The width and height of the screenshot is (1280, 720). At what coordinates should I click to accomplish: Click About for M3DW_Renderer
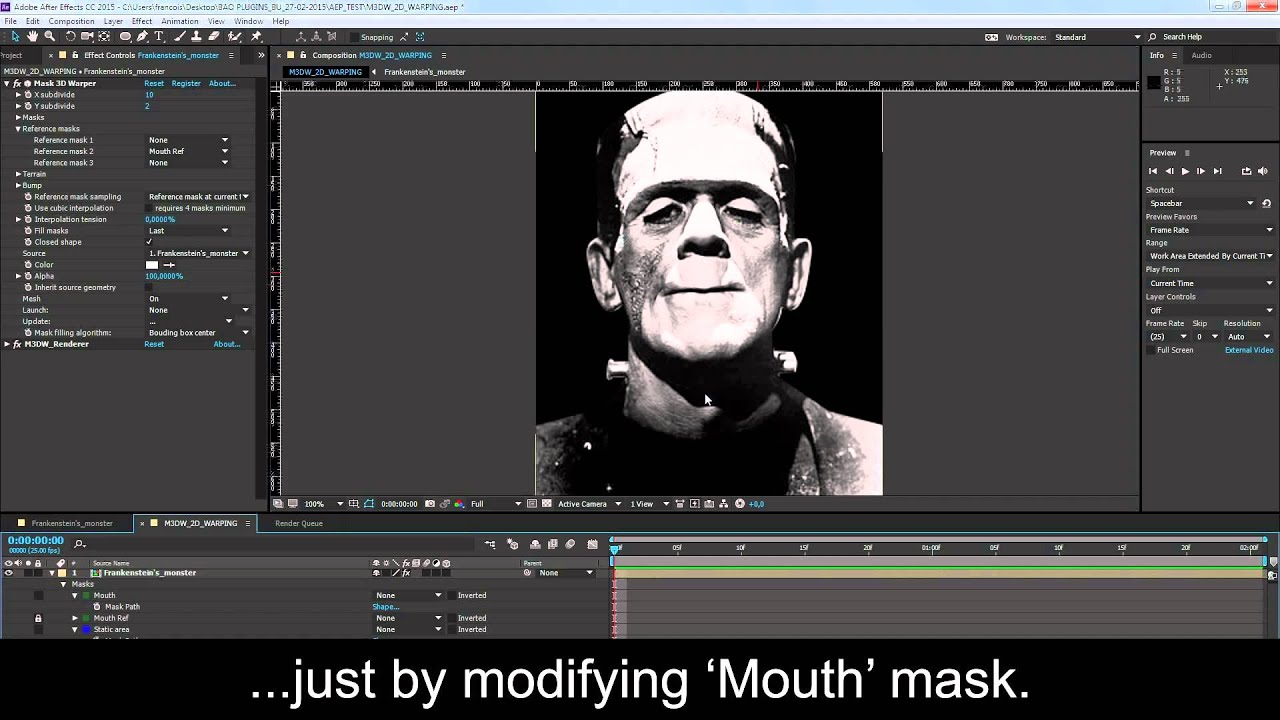(227, 344)
